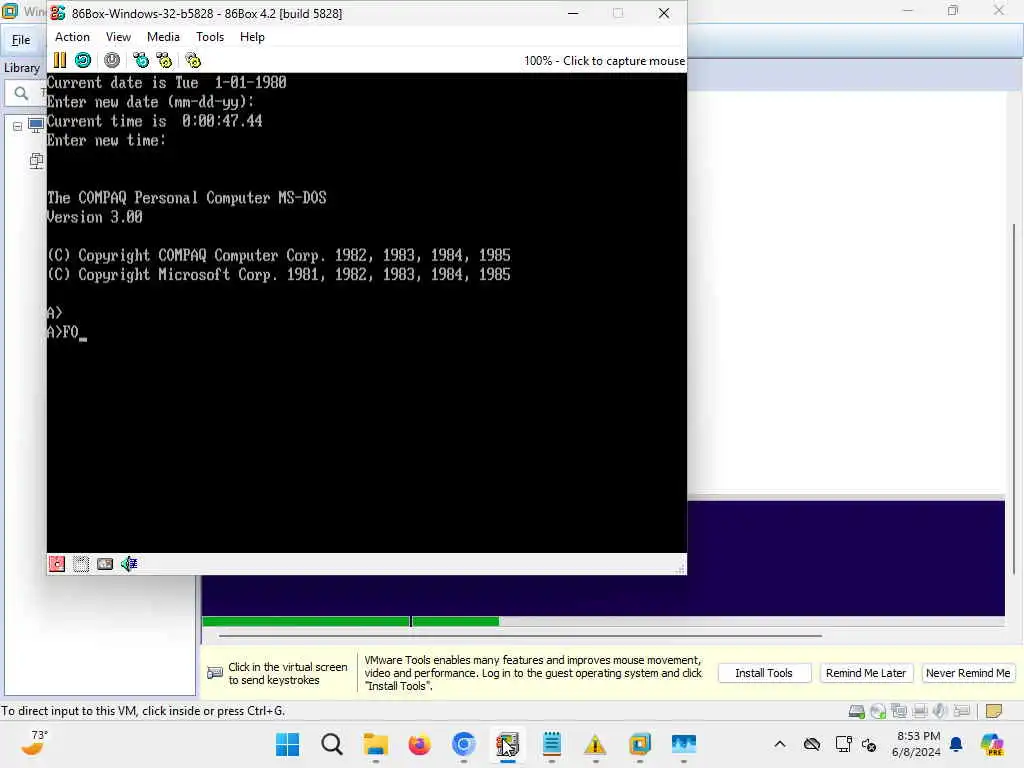Image resolution: width=1024 pixels, height=768 pixels.
Task: Pause the 86Box emulation with the pause icon
Action: (x=59, y=60)
